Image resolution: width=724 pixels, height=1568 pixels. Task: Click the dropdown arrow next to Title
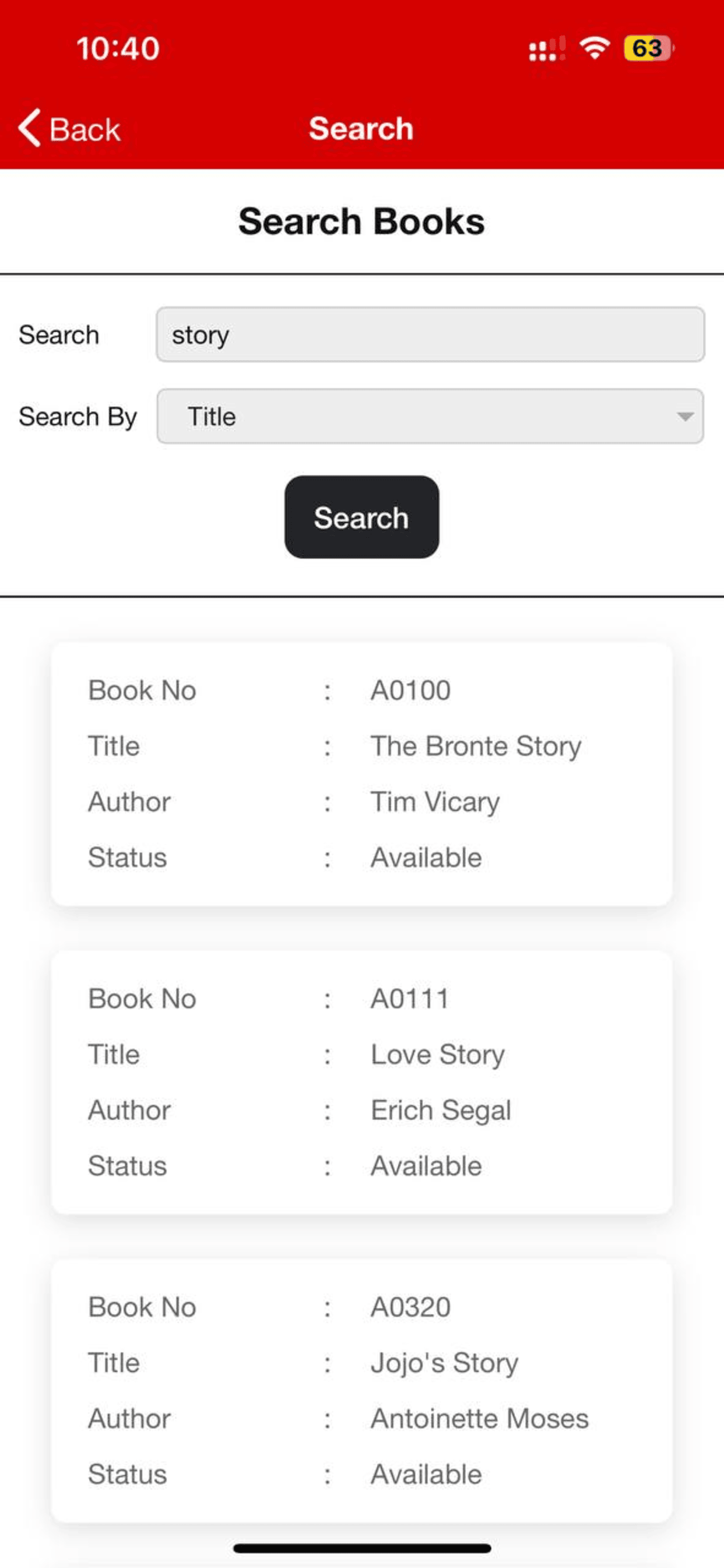pos(685,417)
